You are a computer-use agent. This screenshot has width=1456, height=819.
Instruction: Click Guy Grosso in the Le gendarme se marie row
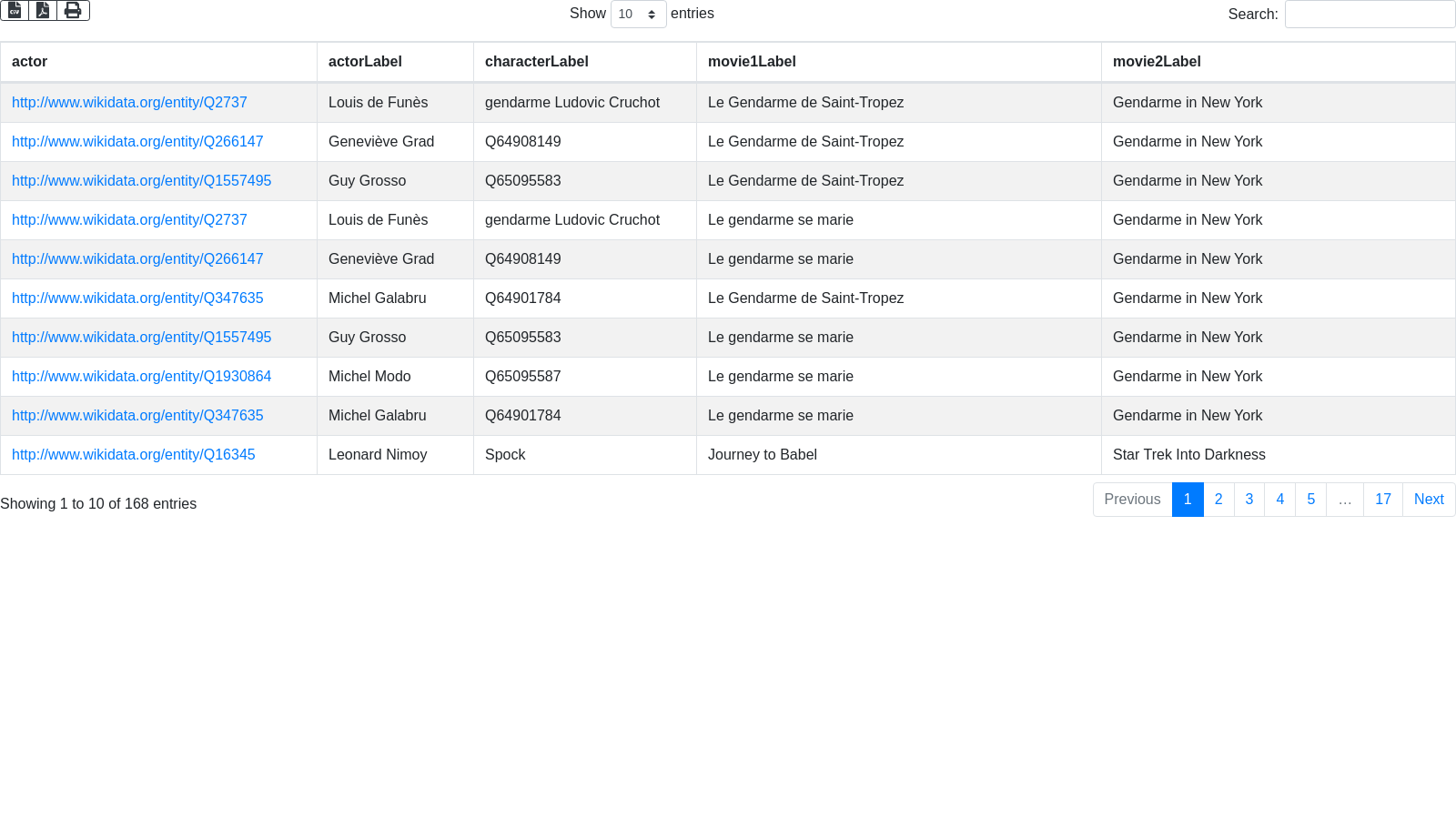(368, 338)
